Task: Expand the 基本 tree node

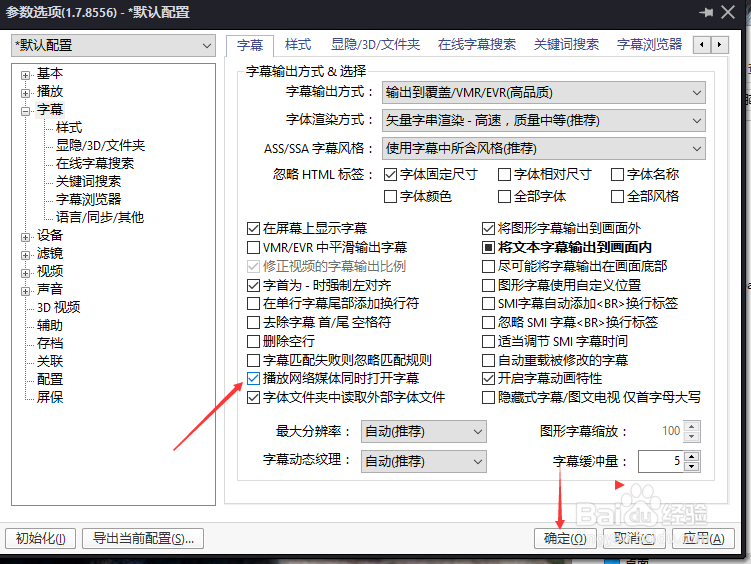Action: pos(25,75)
